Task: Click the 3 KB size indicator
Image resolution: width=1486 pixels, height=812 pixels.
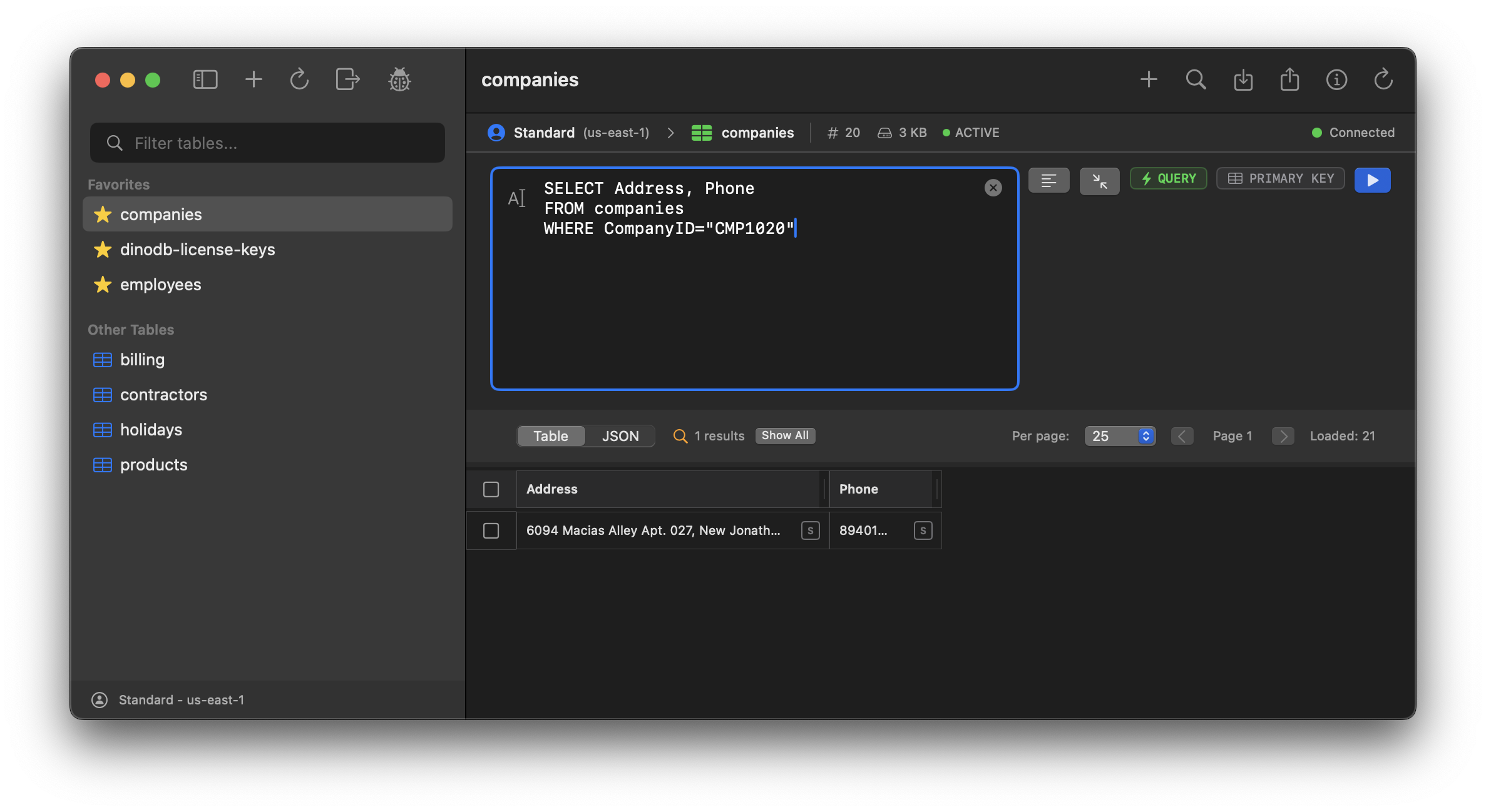Action: coord(902,133)
